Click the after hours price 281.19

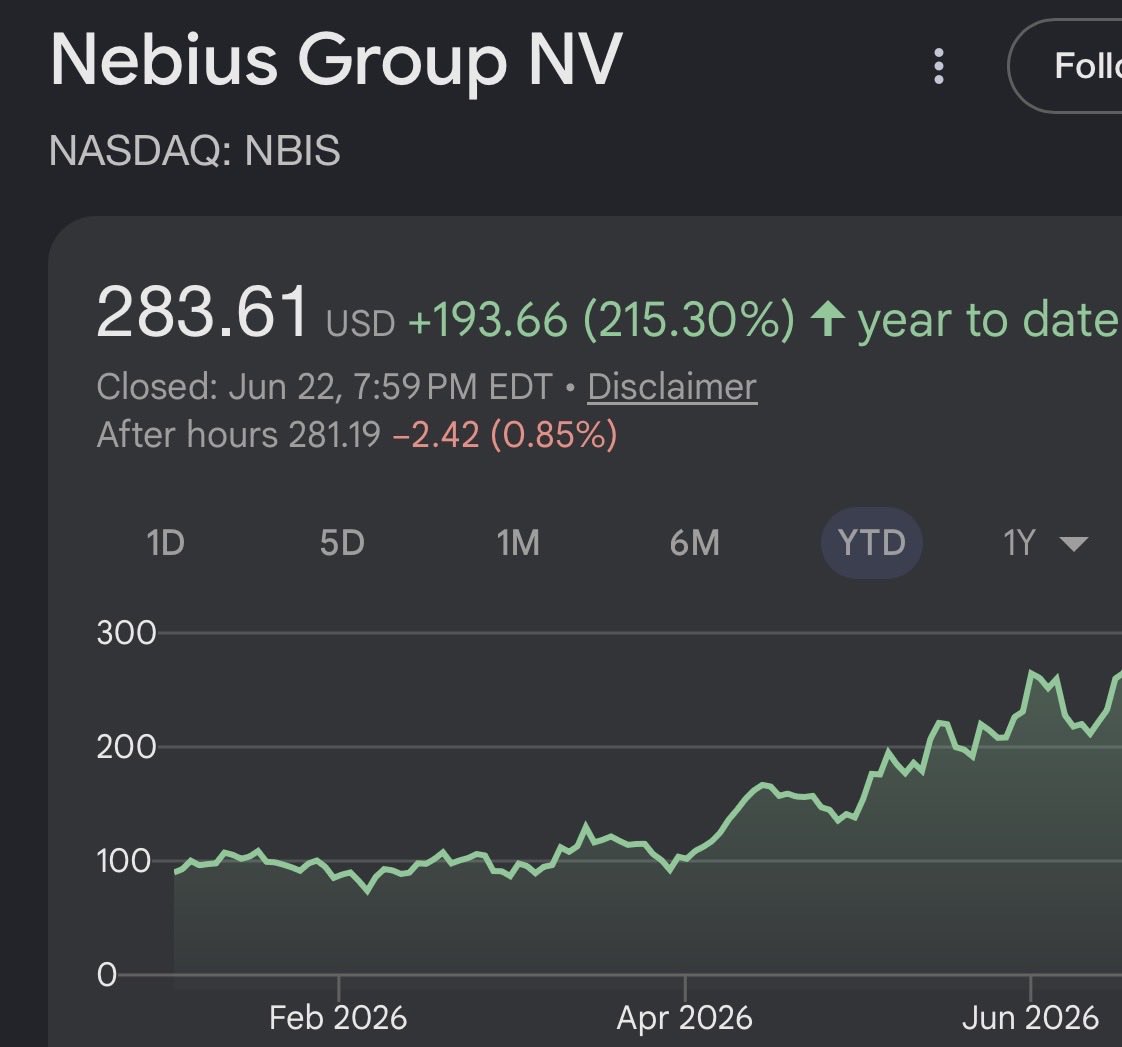pyautogui.click(x=334, y=435)
